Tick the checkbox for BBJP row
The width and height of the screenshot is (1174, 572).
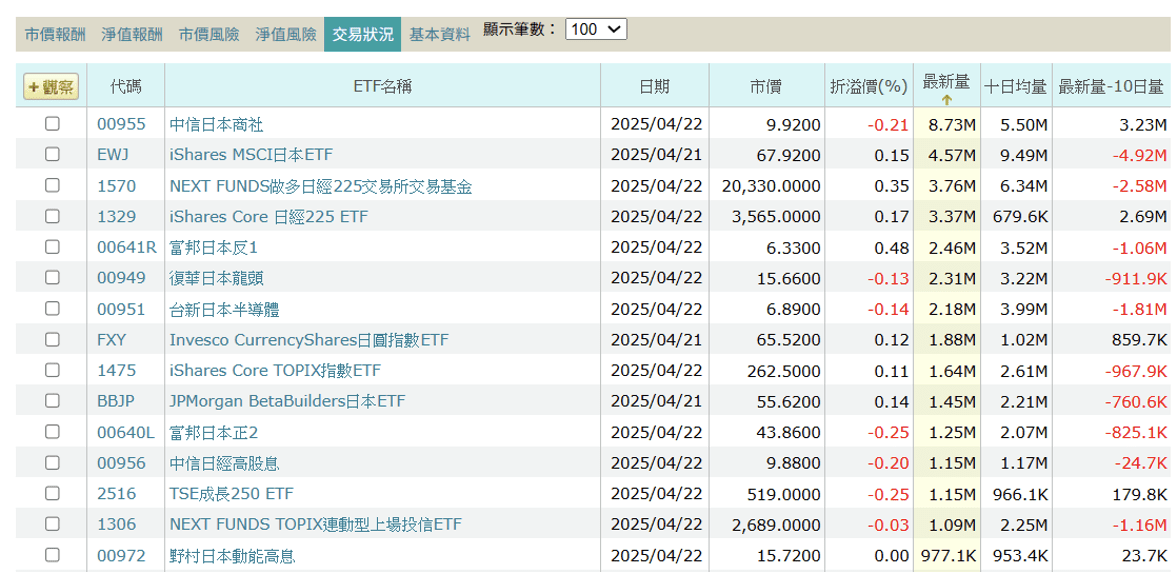(52, 401)
